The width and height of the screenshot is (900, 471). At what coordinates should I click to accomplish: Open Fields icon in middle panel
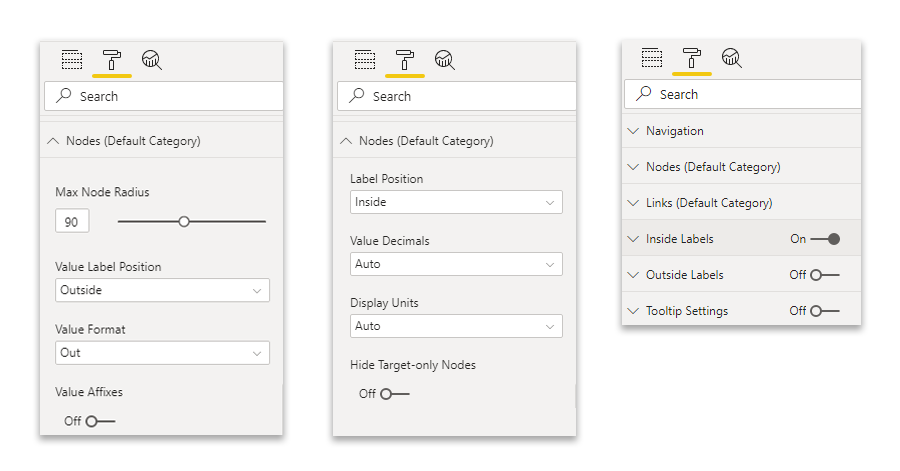click(364, 60)
